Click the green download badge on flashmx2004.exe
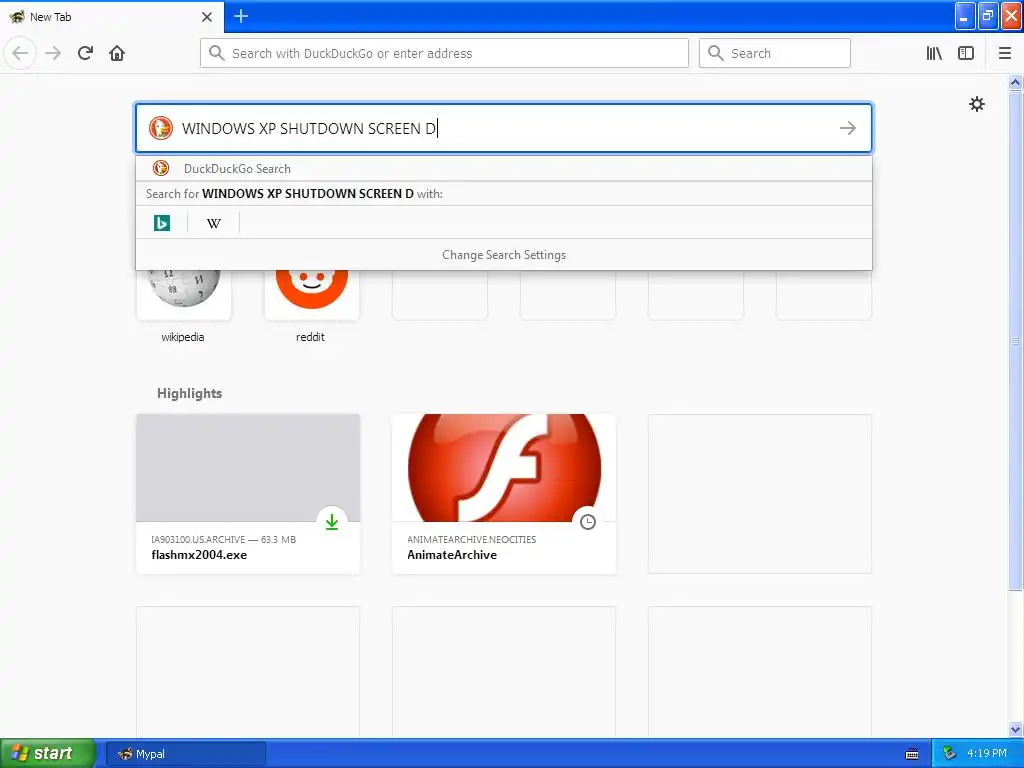 click(332, 522)
